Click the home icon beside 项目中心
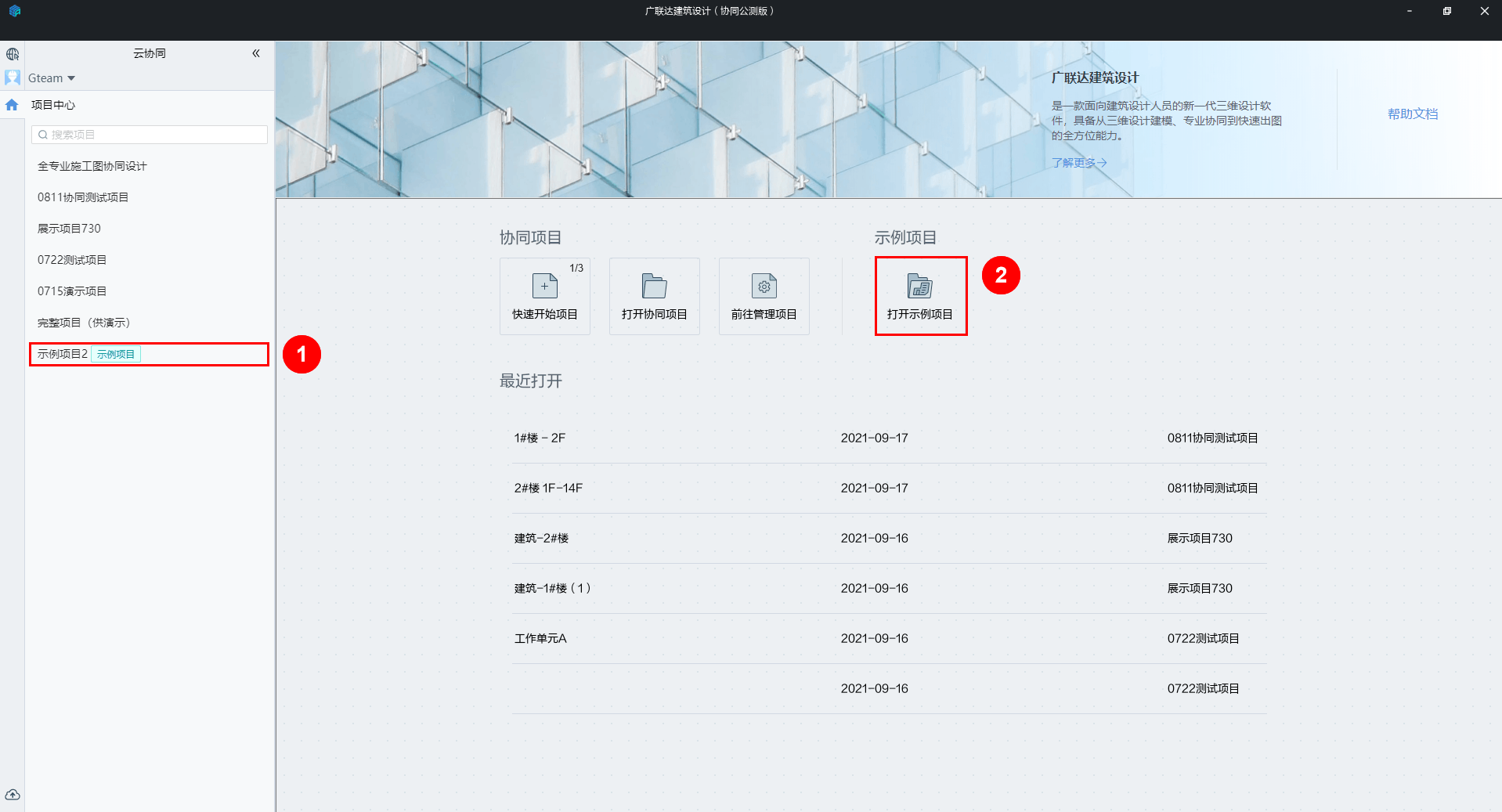Image resolution: width=1502 pixels, height=812 pixels. (x=12, y=105)
